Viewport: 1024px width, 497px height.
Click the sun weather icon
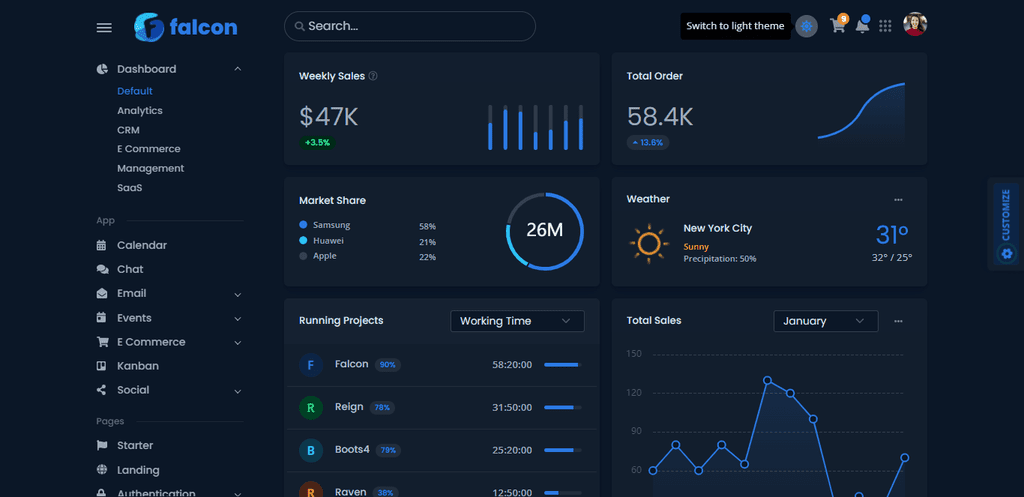[649, 244]
